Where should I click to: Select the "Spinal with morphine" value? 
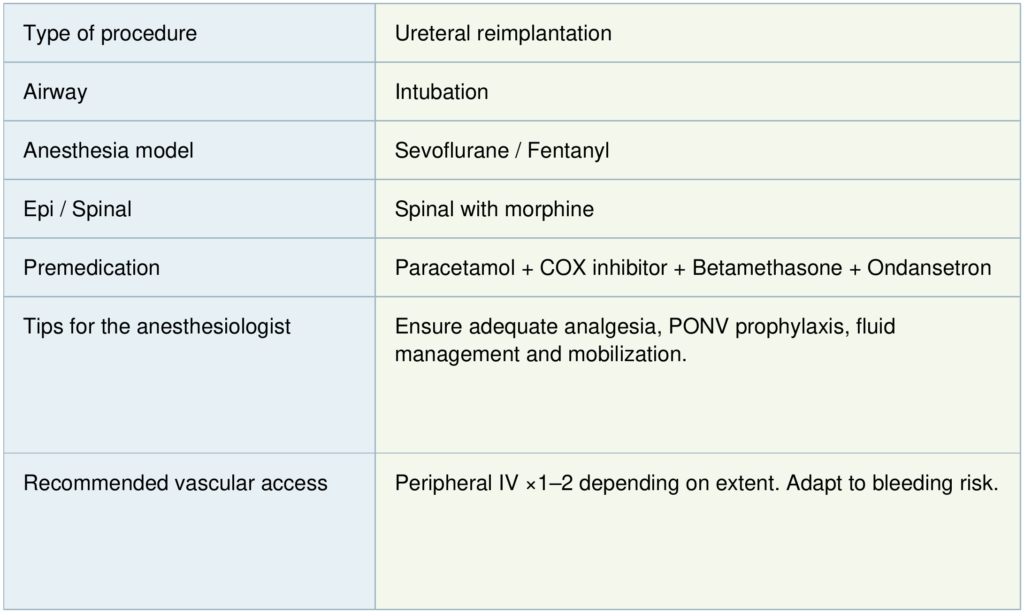[494, 209]
